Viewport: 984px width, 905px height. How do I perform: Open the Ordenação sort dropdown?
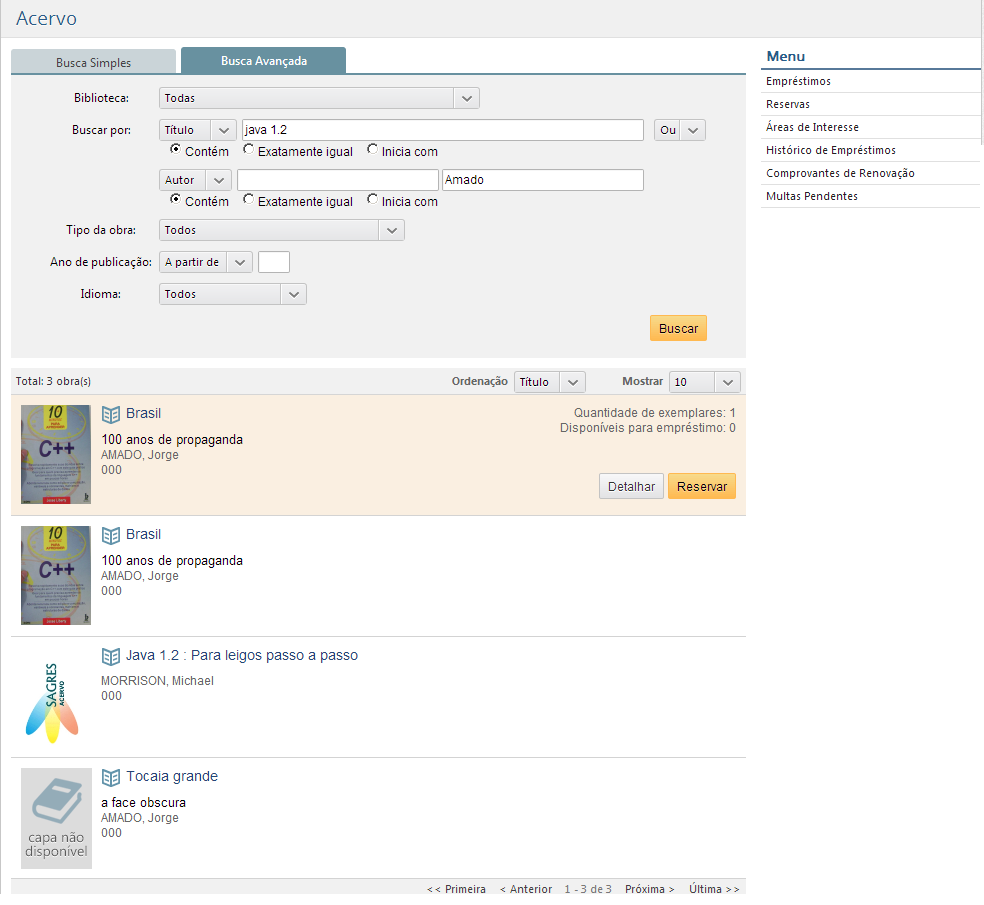pos(549,382)
